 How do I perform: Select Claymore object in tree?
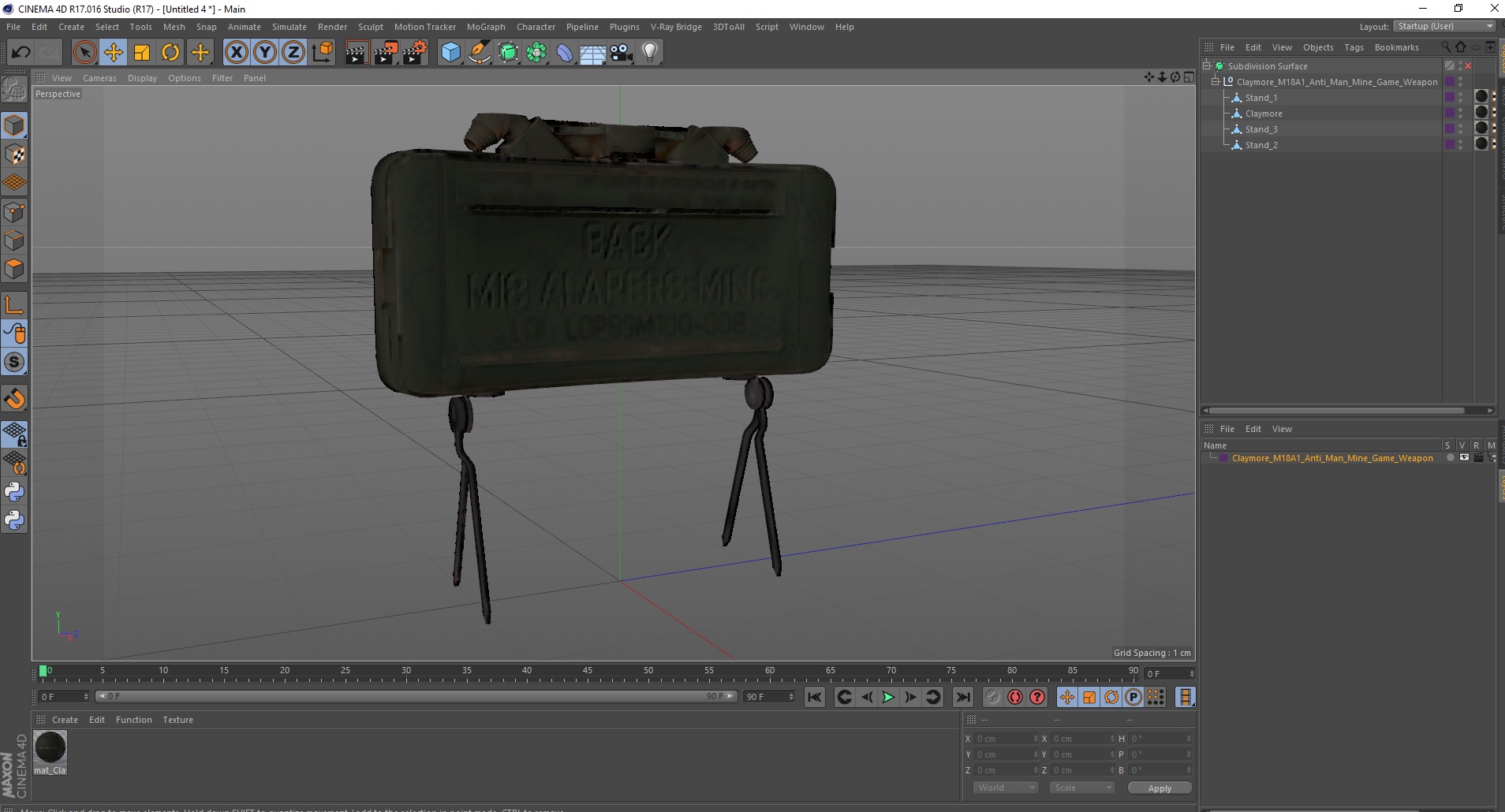[x=1264, y=114]
